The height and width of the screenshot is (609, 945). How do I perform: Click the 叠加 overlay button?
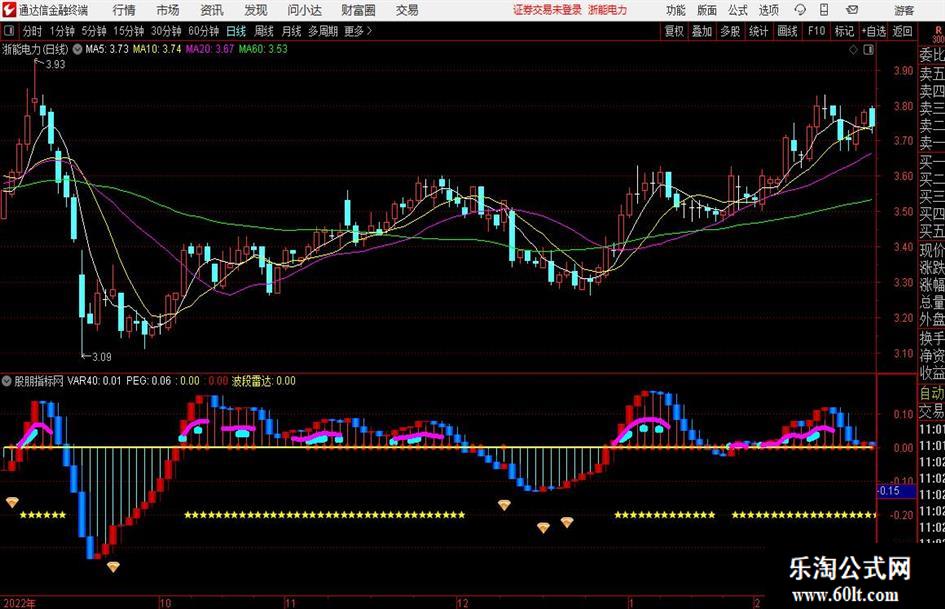click(702, 31)
